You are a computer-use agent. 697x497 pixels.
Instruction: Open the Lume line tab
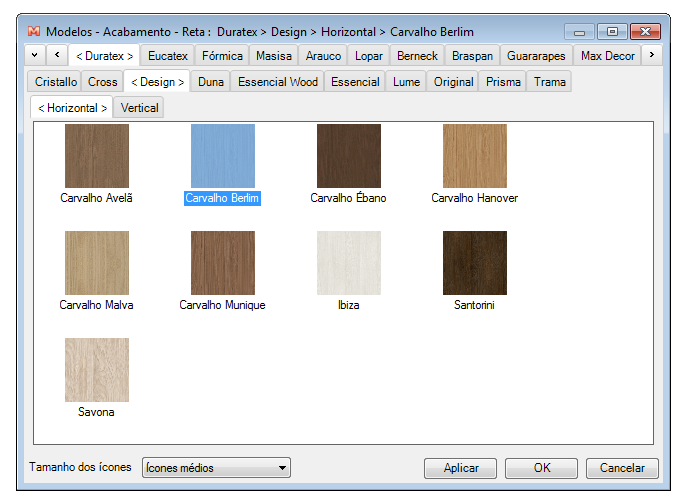pyautogui.click(x=406, y=82)
